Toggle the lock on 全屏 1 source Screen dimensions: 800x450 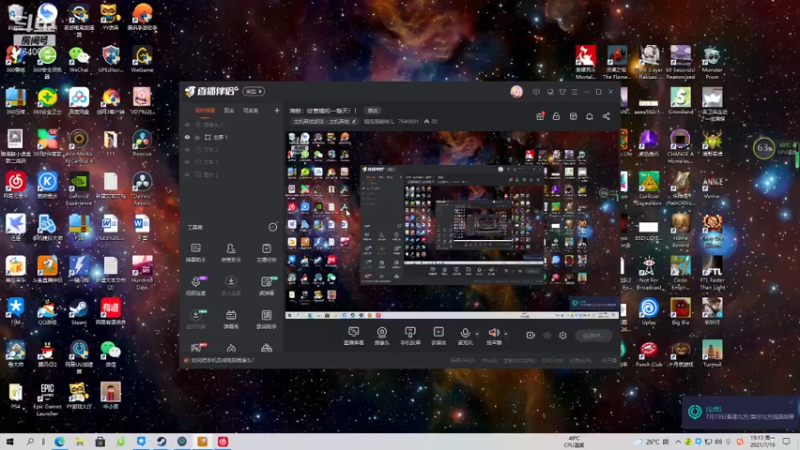coord(197,137)
